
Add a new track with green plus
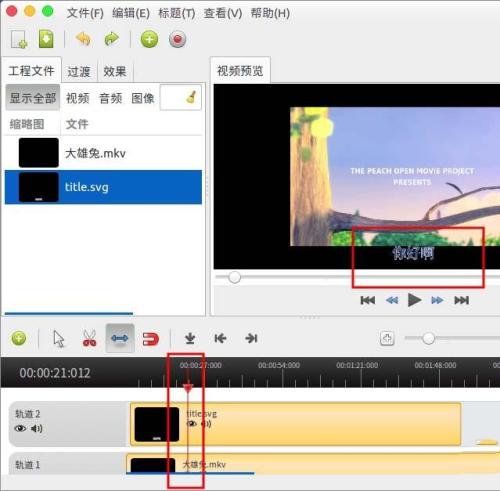pos(19,338)
